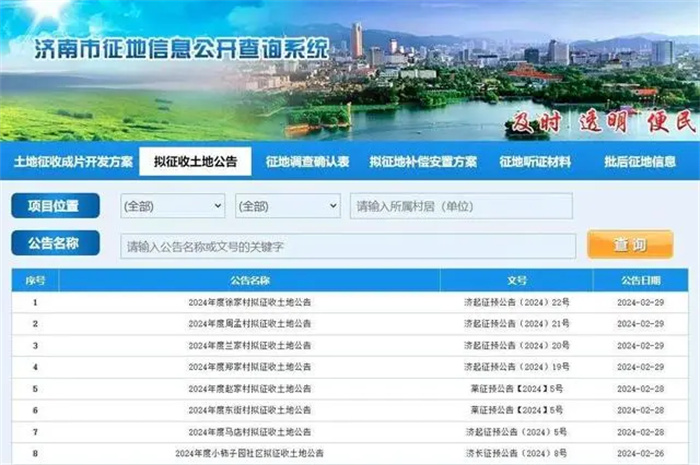Switch to 土地征收成片开发方案 tab
700x465 pixels.
pos(73,162)
